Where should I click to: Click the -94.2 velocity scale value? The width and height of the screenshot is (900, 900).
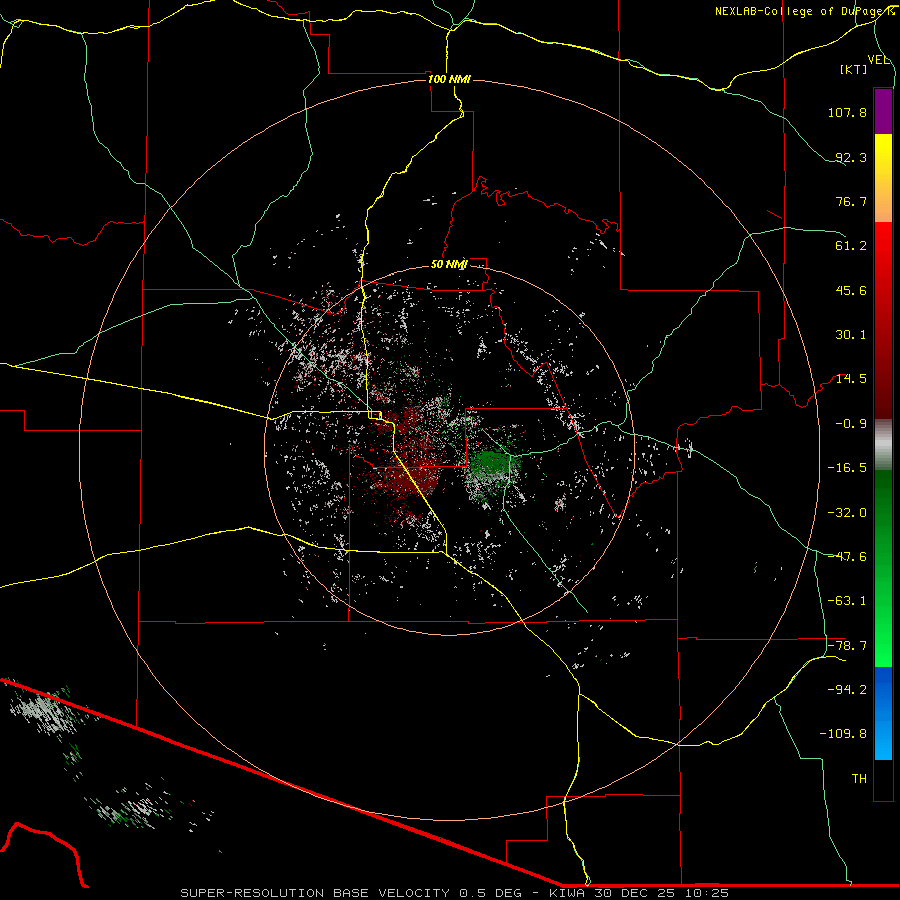pyautogui.click(x=847, y=689)
